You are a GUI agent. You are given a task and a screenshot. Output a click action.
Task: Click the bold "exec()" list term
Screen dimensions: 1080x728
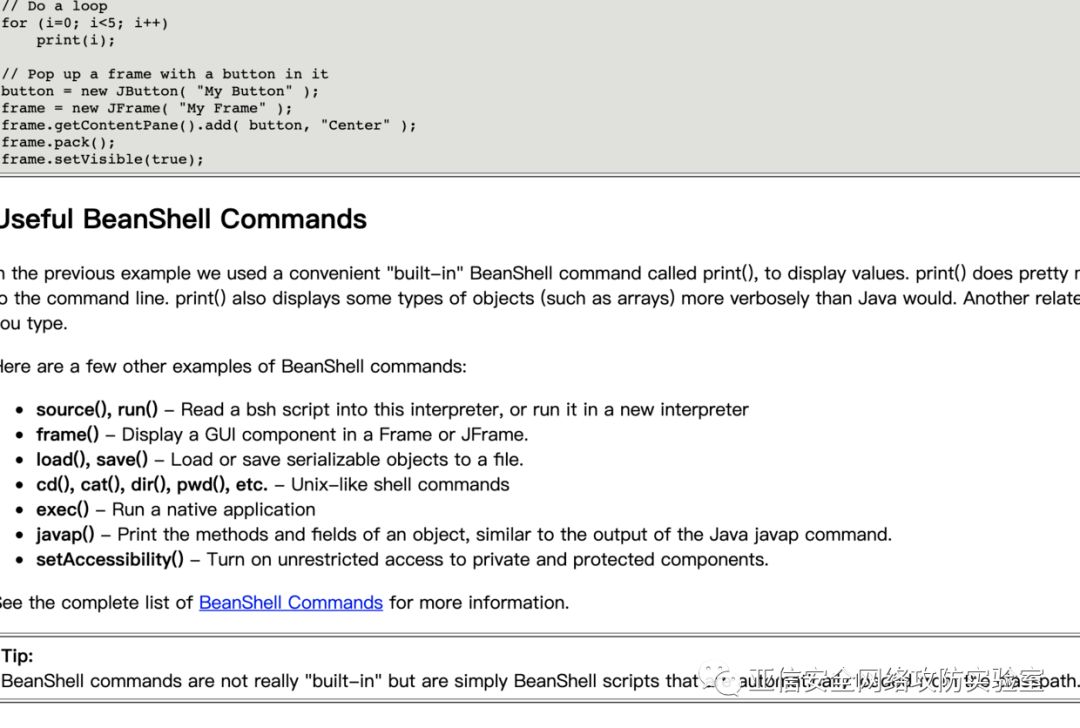point(62,509)
